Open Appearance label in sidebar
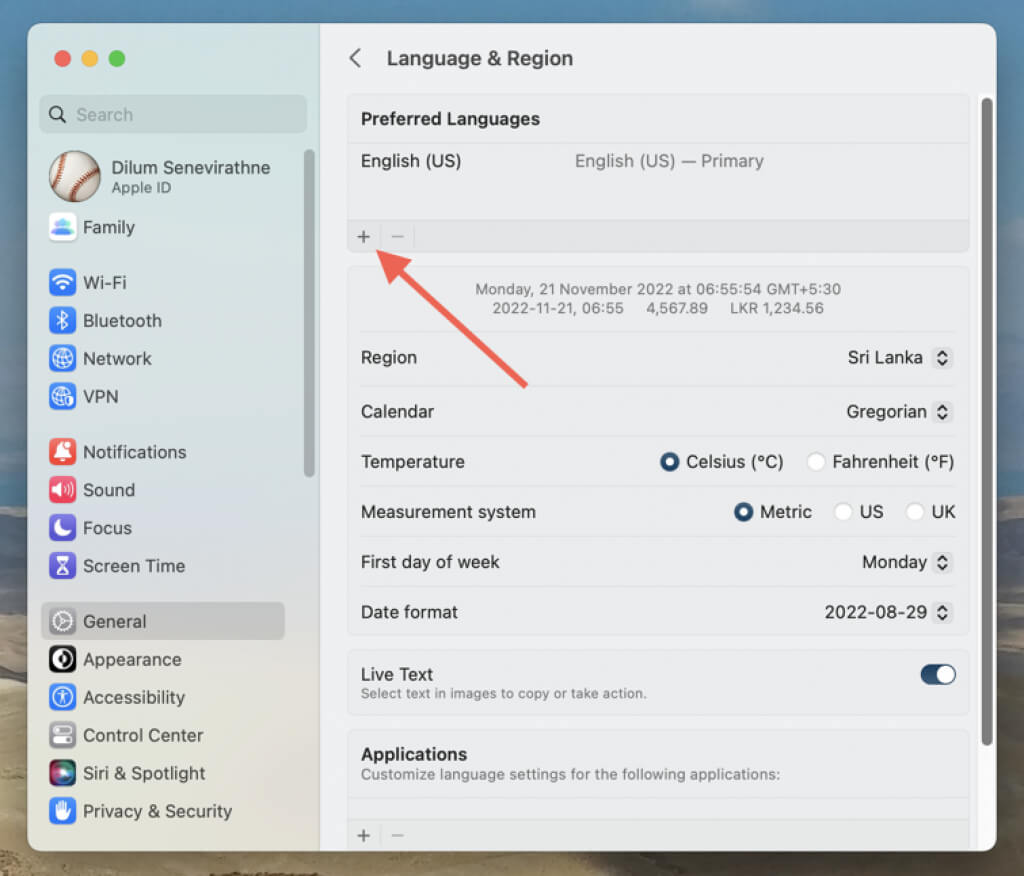The height and width of the screenshot is (876, 1024). click(132, 660)
